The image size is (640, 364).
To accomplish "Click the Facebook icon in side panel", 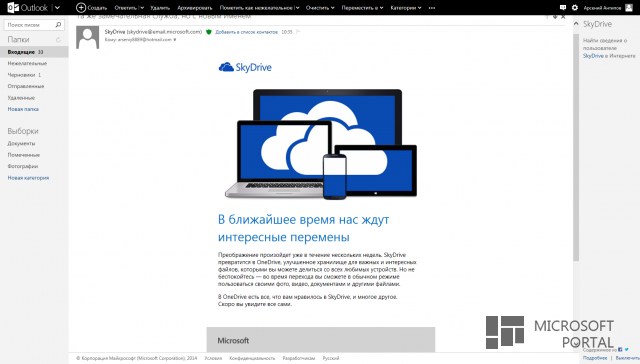I will point(620,349).
